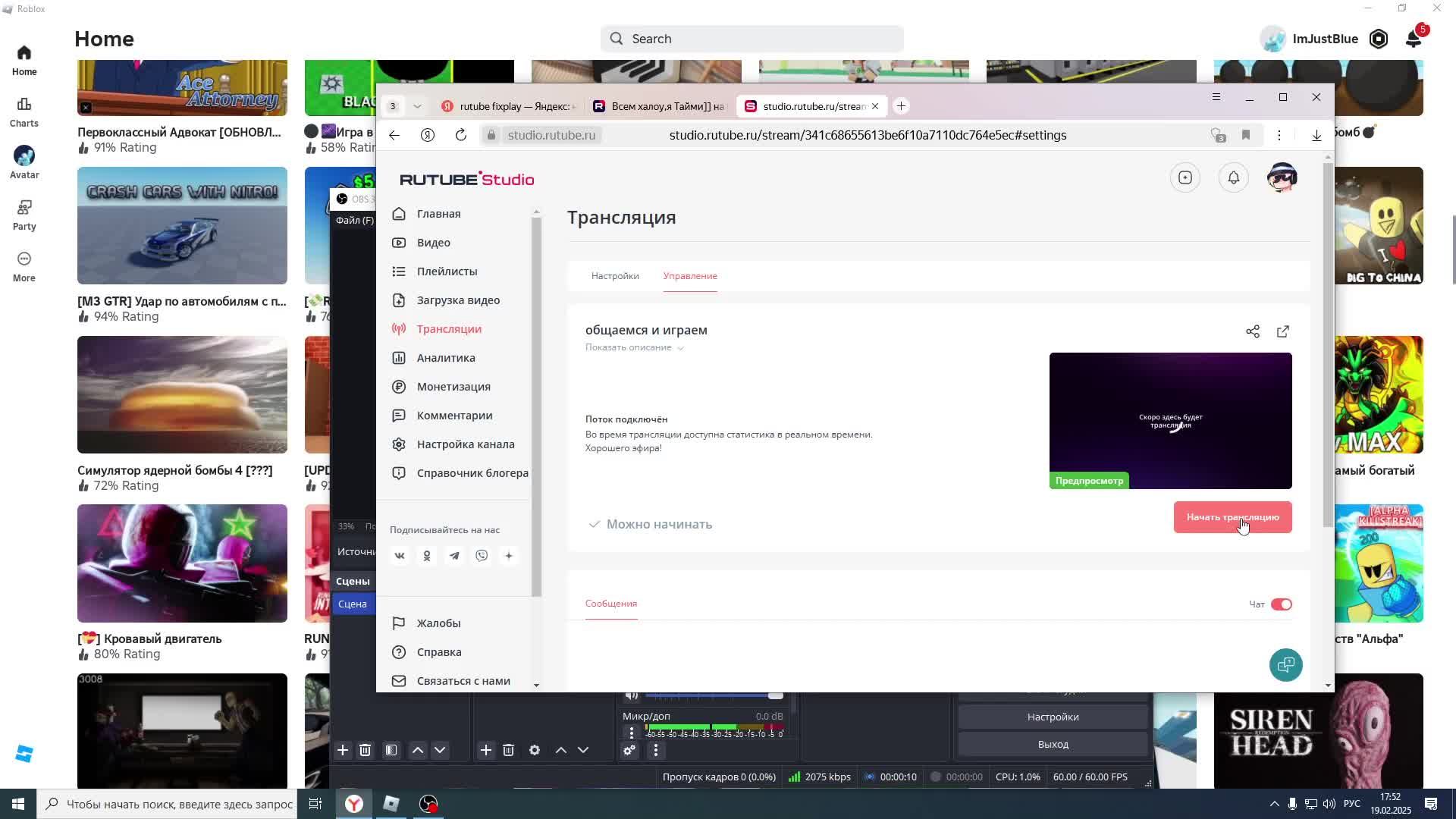
Task: Open Rutube Studio notifications bell
Action: click(x=1234, y=177)
